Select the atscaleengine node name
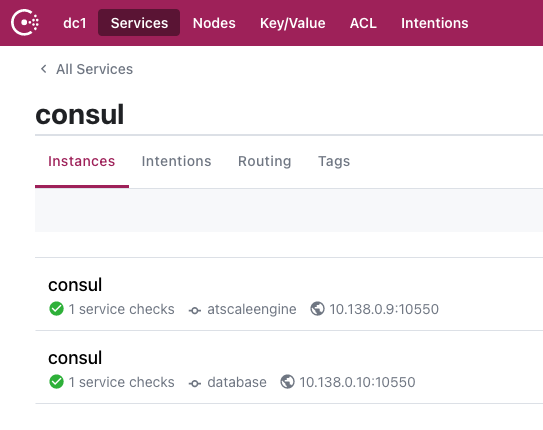This screenshot has width=543, height=430. pyautogui.click(x=252, y=309)
